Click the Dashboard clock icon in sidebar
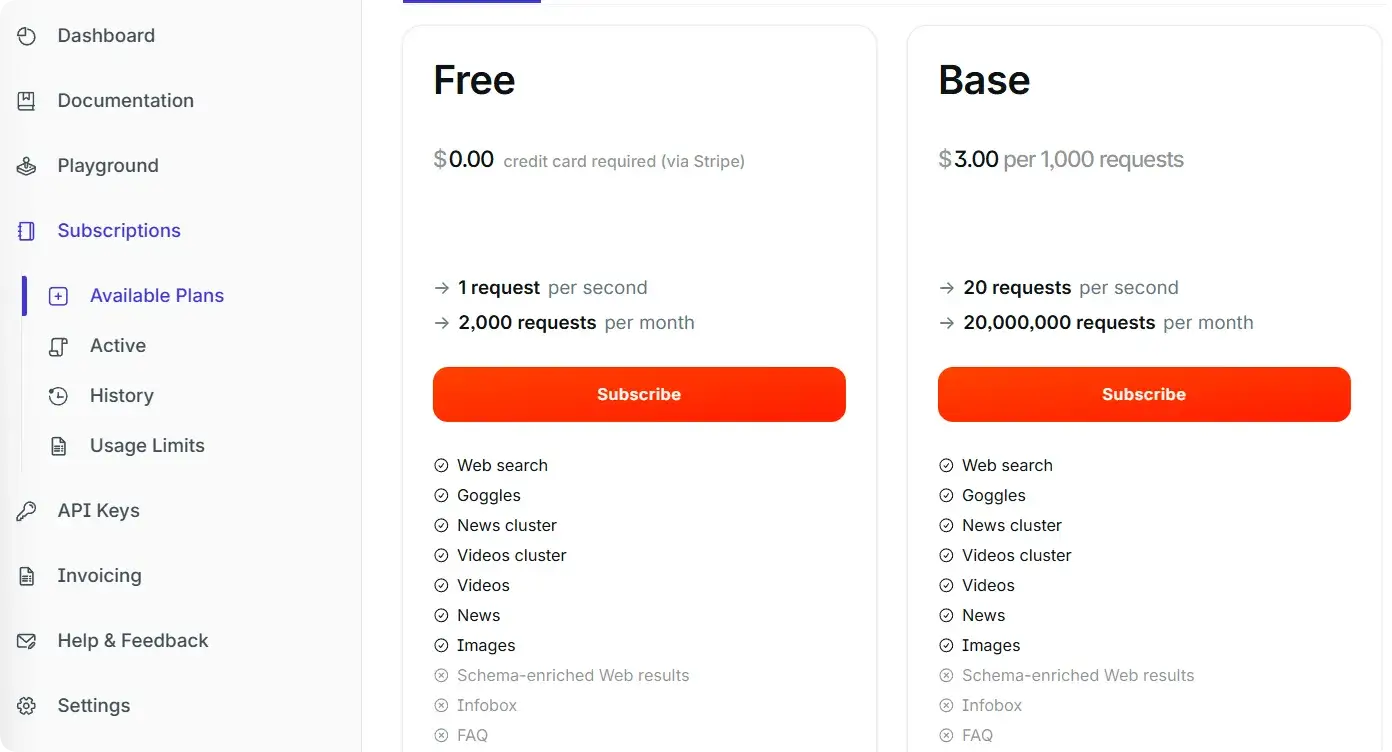This screenshot has width=1392, height=752. tap(25, 35)
